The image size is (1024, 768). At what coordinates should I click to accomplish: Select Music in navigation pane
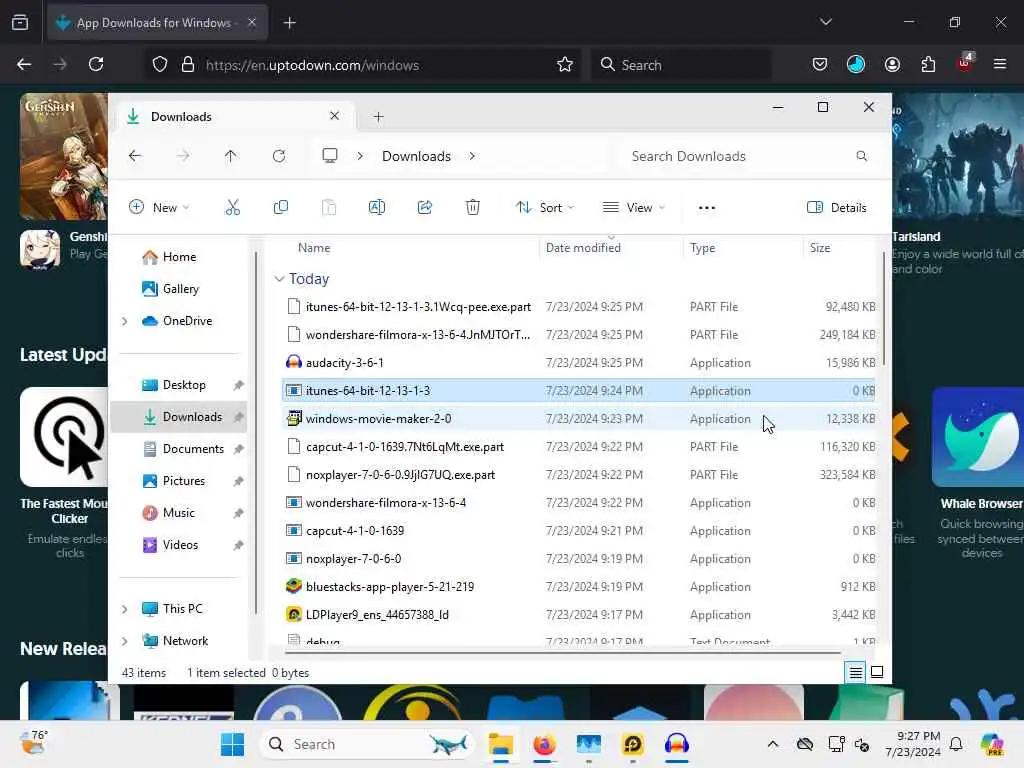point(178,513)
